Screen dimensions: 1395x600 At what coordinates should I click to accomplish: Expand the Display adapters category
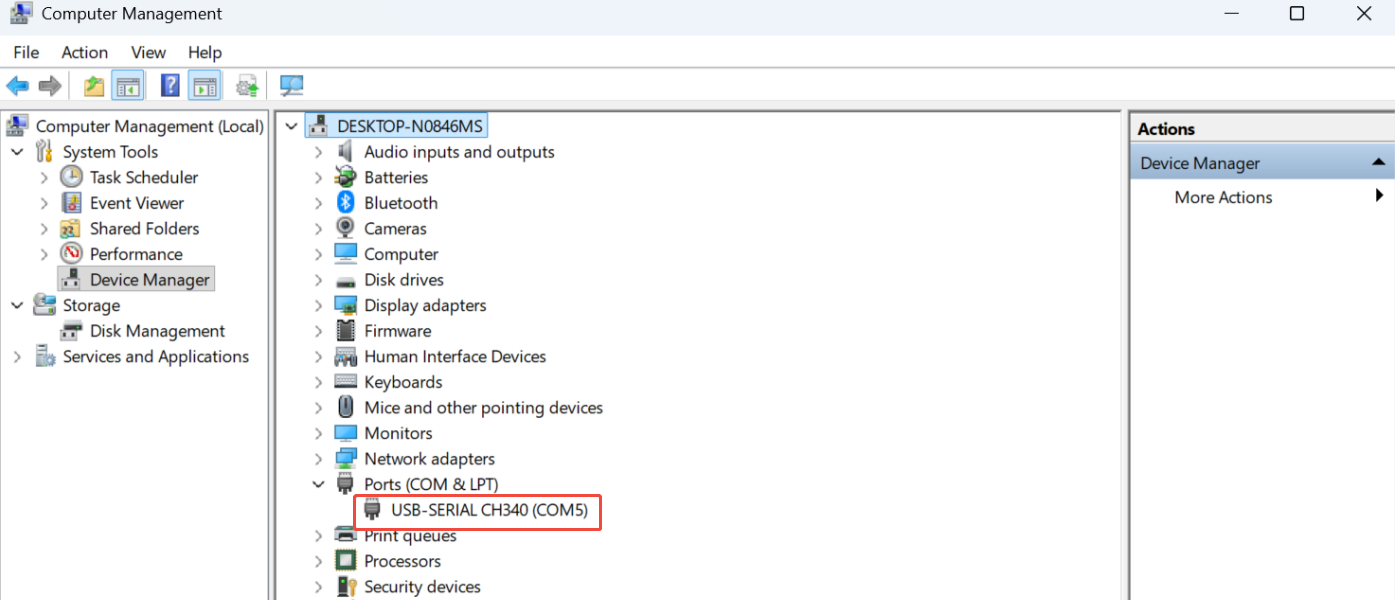click(x=319, y=306)
